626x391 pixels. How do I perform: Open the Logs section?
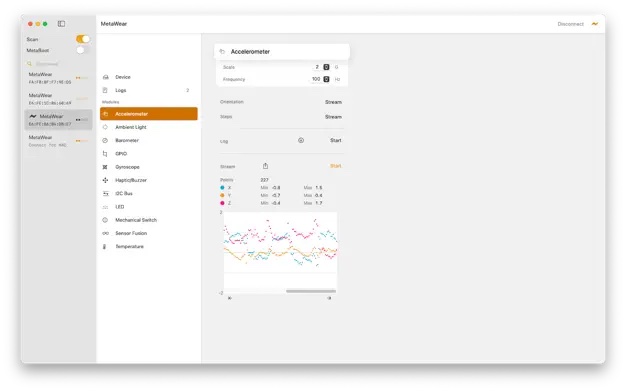tap(149, 90)
